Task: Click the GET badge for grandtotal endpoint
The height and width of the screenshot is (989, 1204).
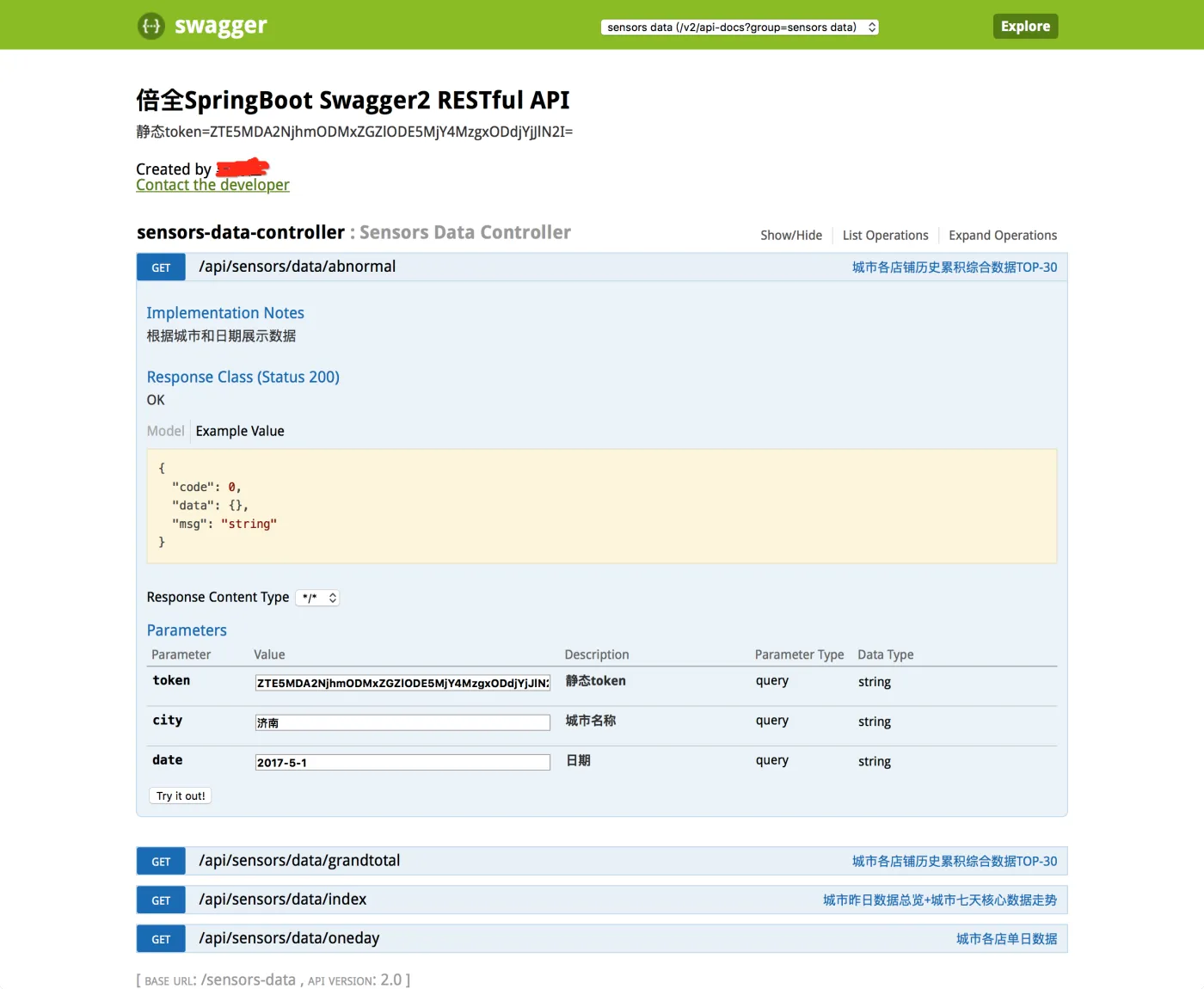Action: (161, 862)
